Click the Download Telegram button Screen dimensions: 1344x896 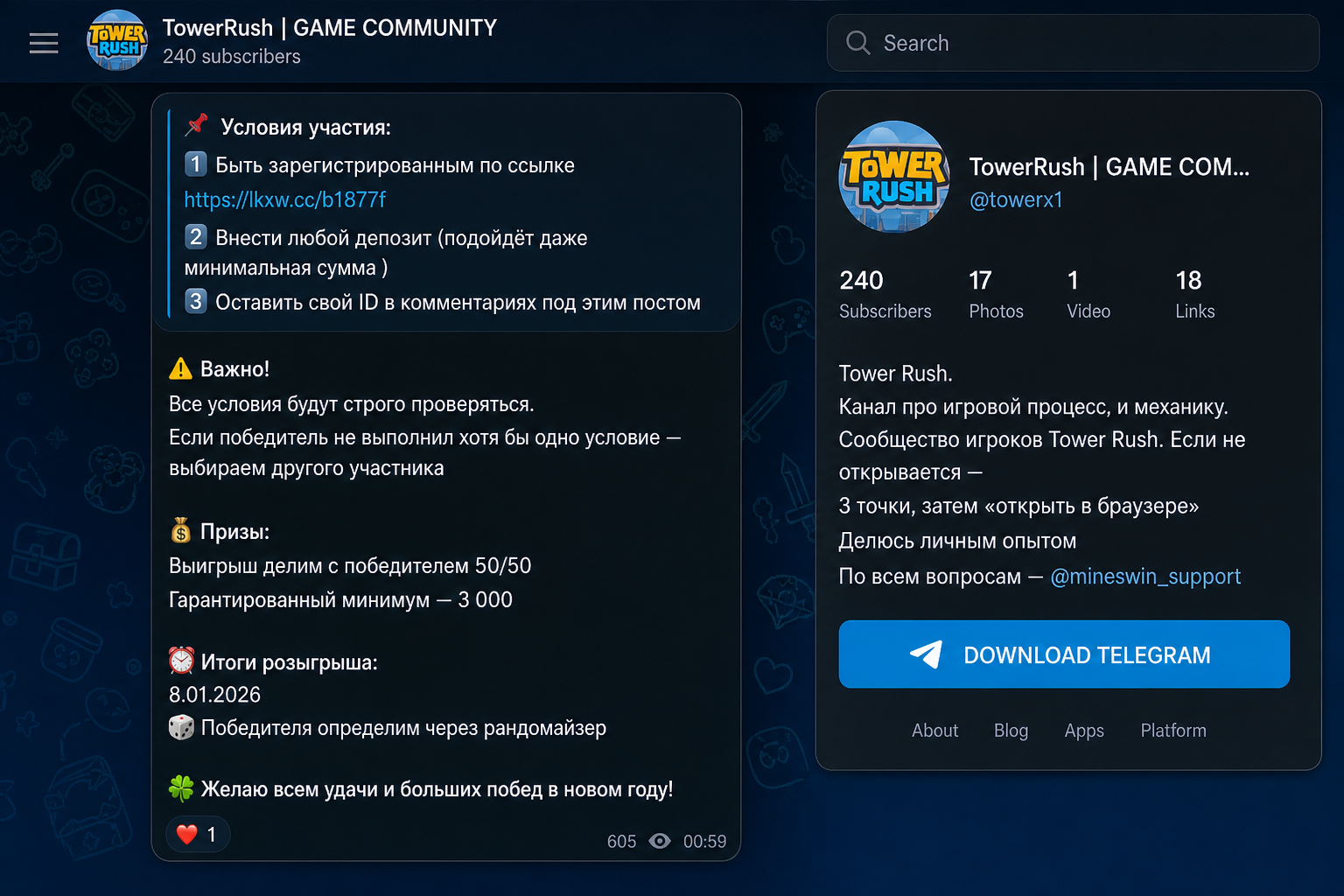pos(1064,654)
